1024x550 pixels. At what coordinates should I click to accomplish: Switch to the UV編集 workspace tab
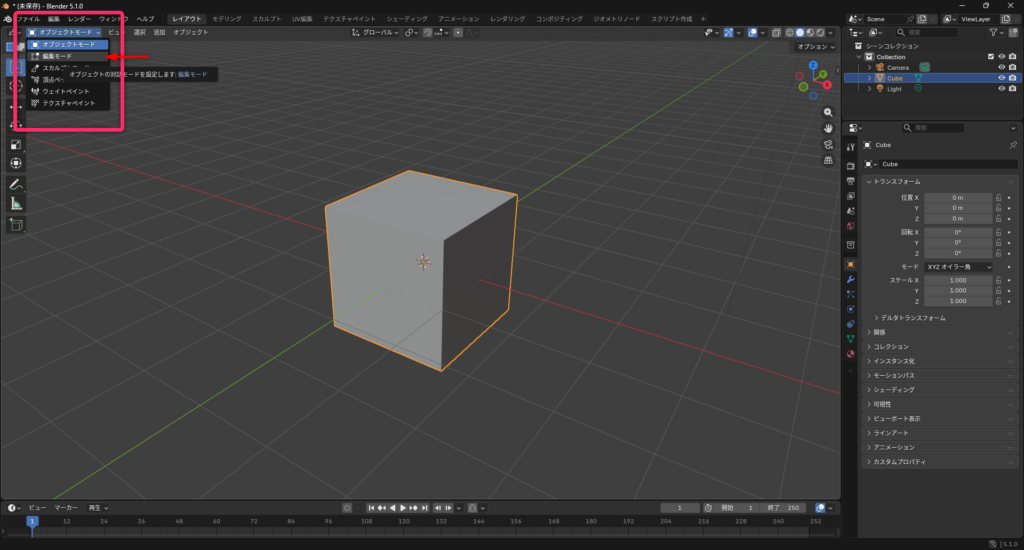click(x=302, y=19)
